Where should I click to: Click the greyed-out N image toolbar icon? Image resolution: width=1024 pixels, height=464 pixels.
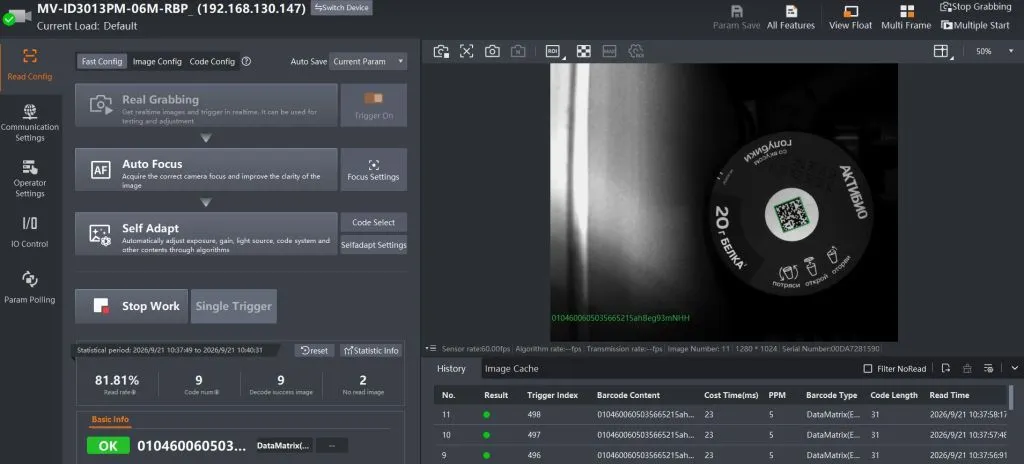[518, 52]
